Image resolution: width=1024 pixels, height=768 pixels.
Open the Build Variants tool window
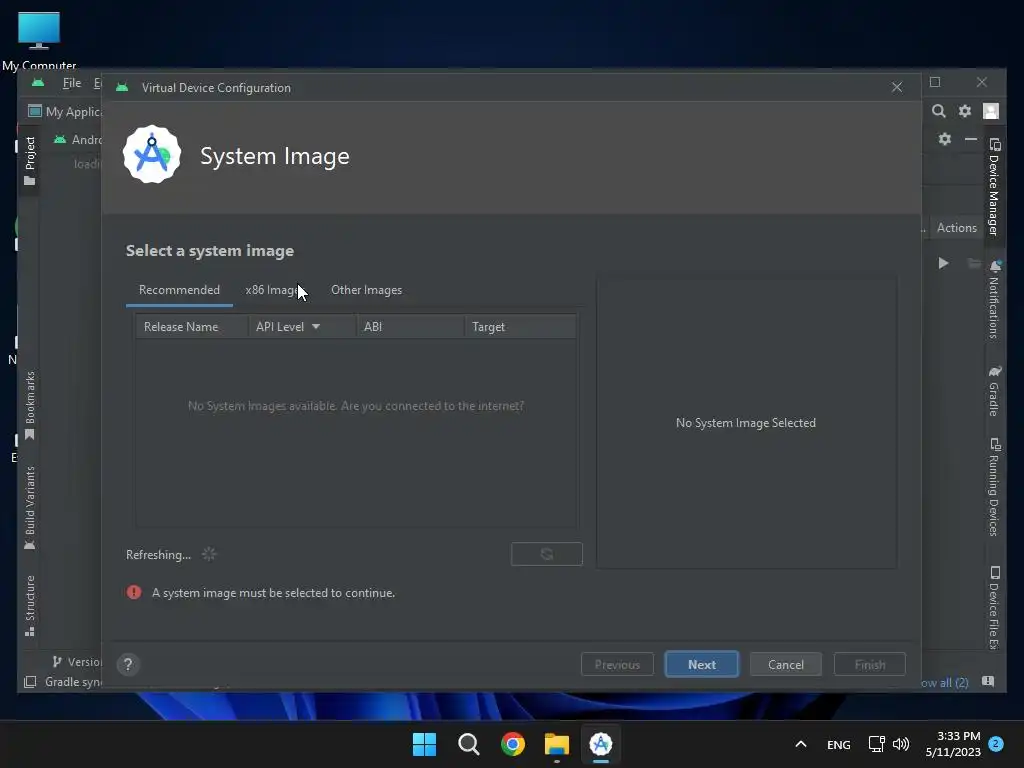tap(30, 508)
